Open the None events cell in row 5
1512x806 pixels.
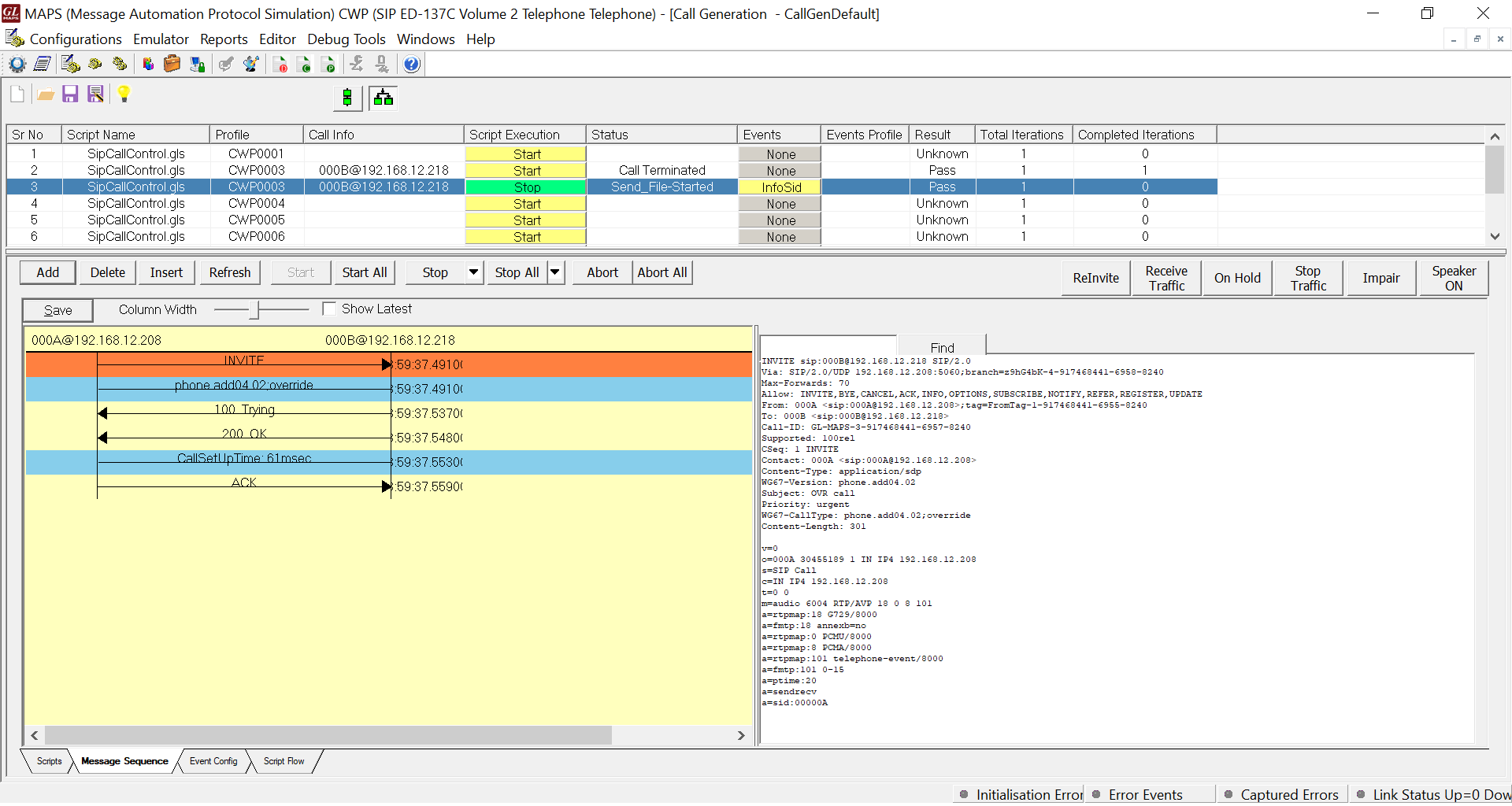click(x=780, y=220)
